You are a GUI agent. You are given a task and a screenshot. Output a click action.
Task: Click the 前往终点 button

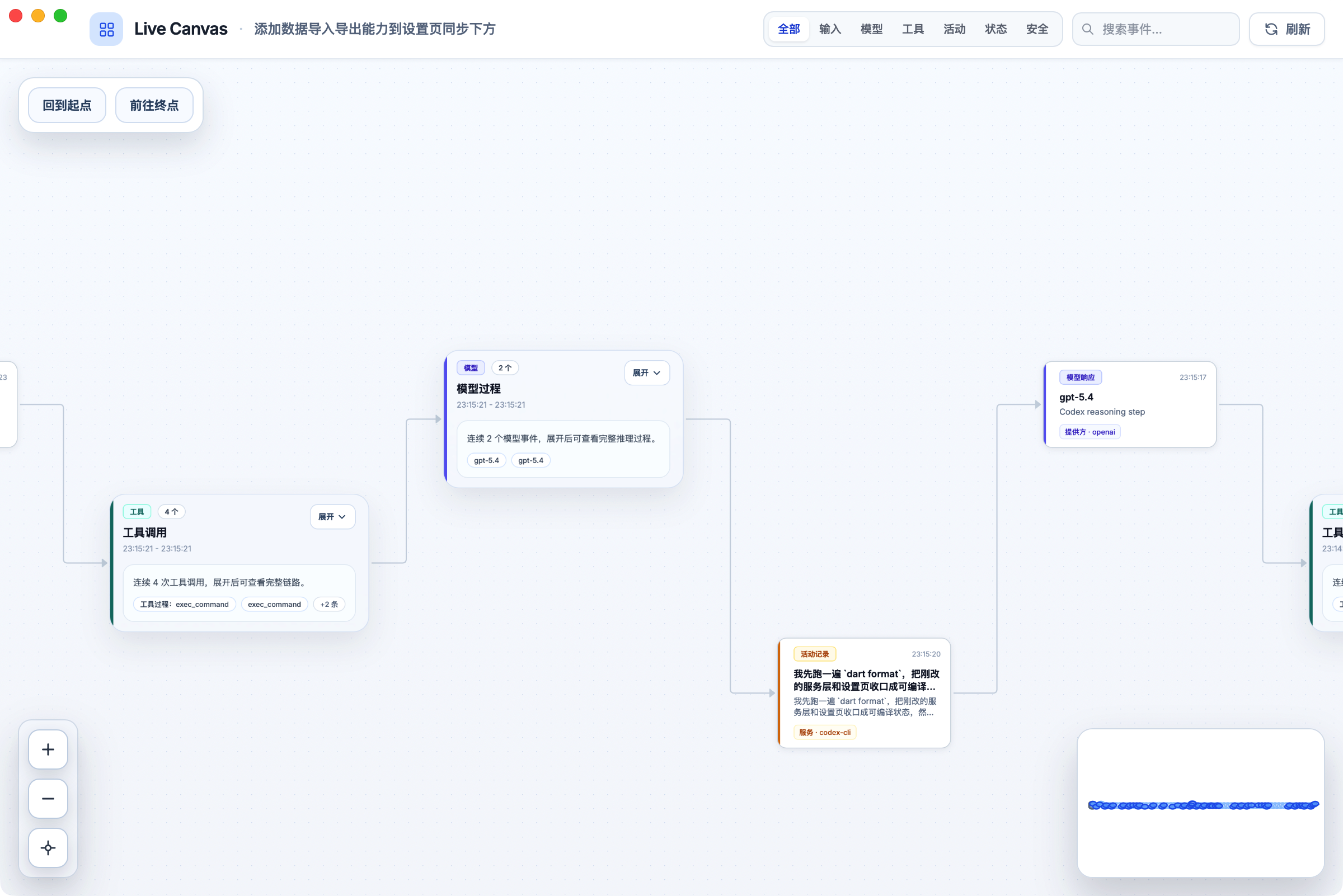154,105
